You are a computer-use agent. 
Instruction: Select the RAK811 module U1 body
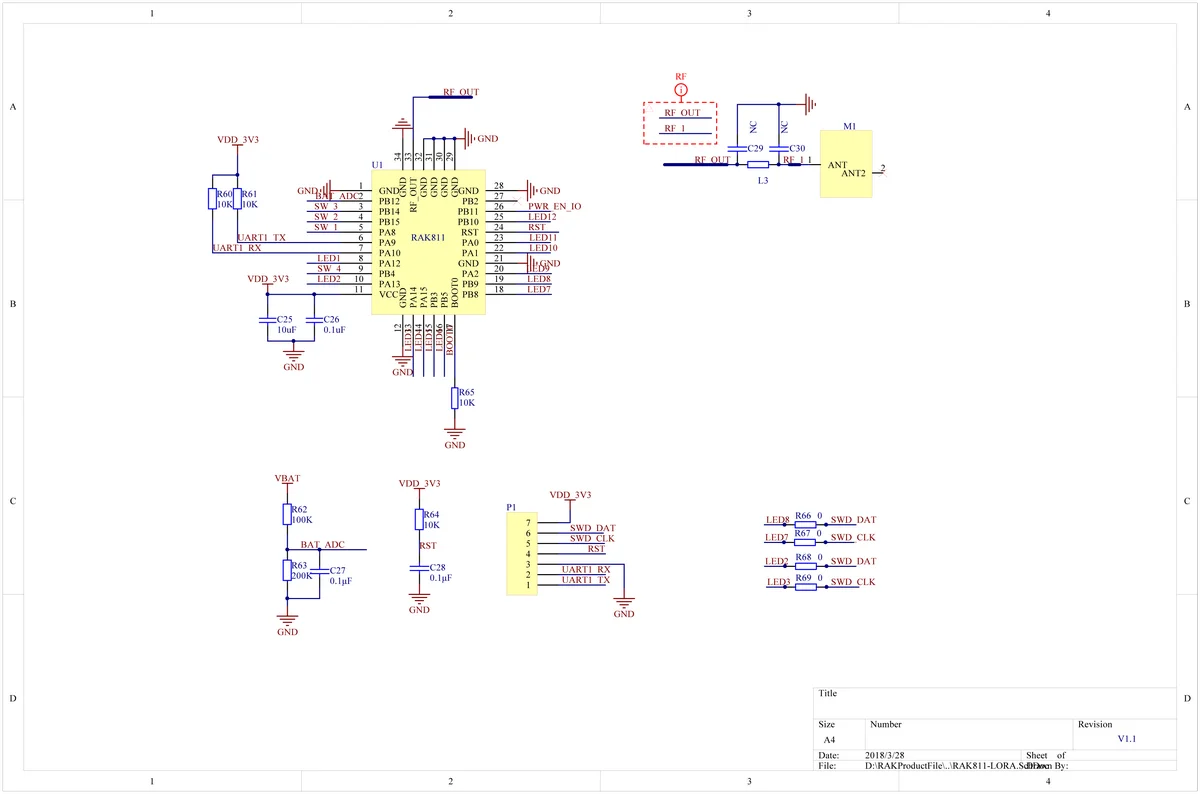click(428, 242)
